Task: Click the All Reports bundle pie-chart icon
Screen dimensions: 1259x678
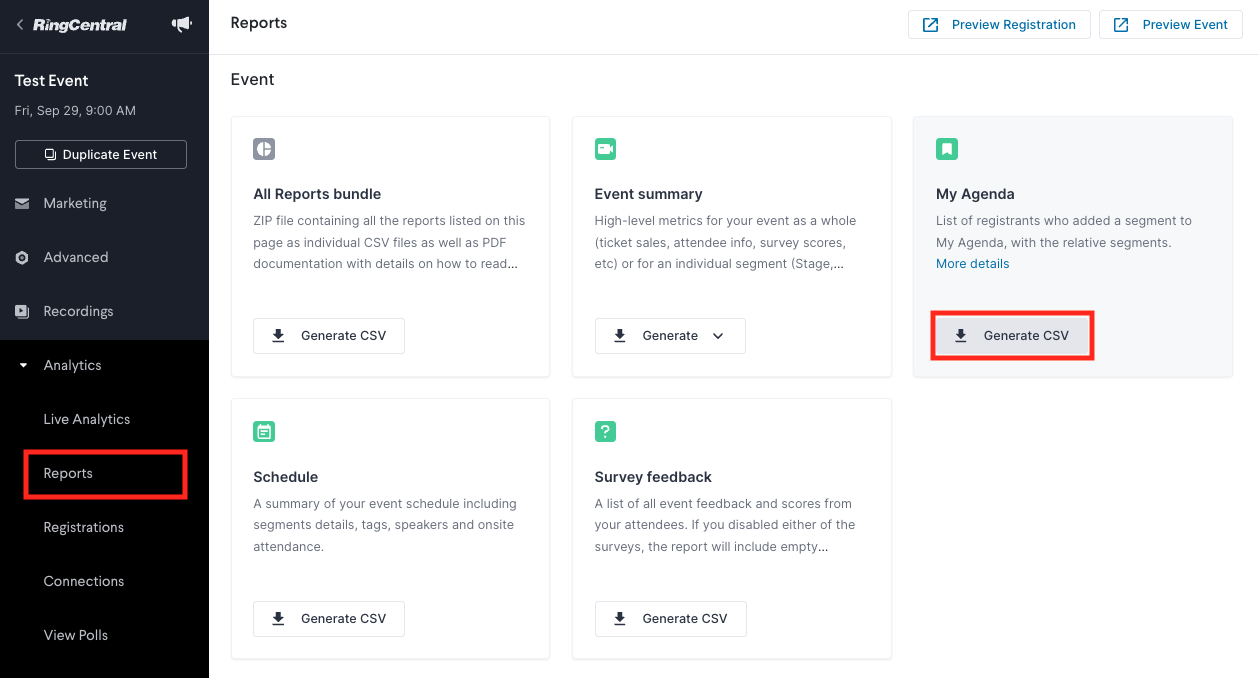Action: 264,149
